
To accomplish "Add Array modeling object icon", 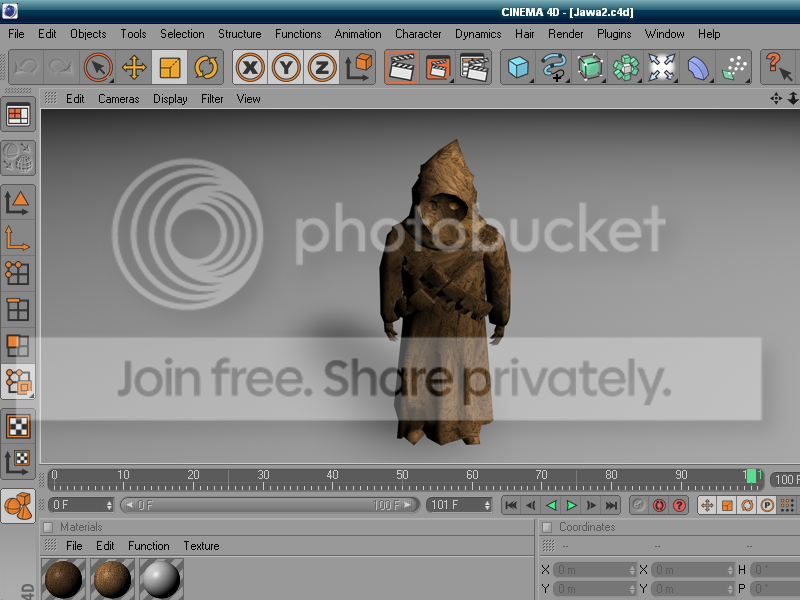I will point(626,67).
